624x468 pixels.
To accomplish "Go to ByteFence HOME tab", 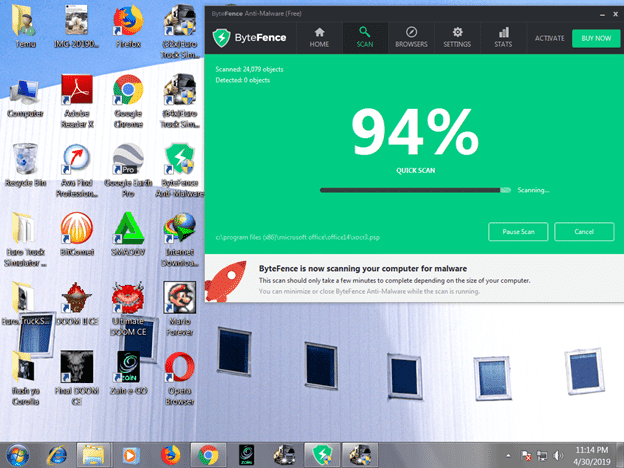I will coord(319,38).
